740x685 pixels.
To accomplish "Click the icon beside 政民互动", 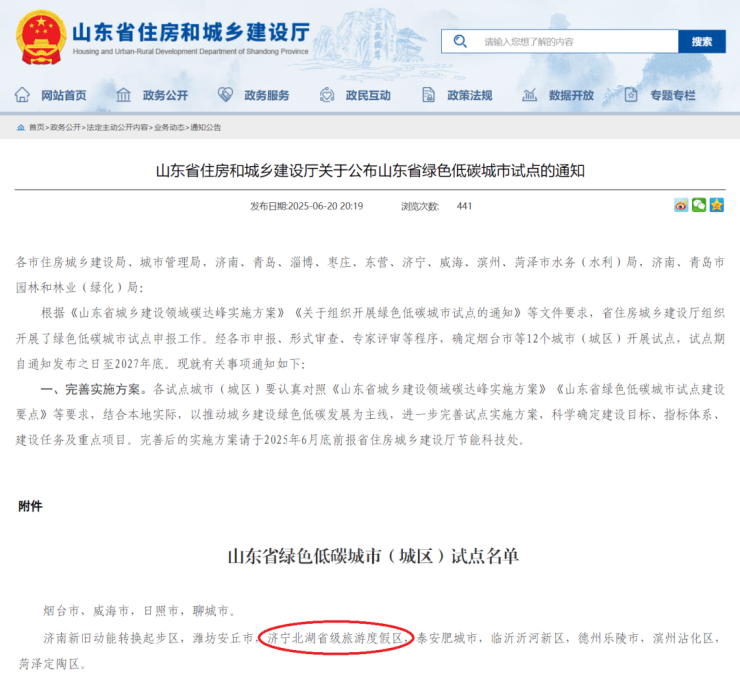I will pyautogui.click(x=327, y=95).
